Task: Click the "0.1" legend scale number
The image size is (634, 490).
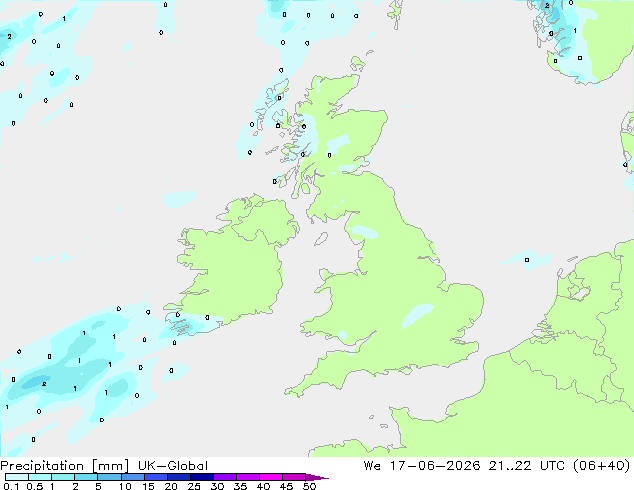Action: [11, 486]
